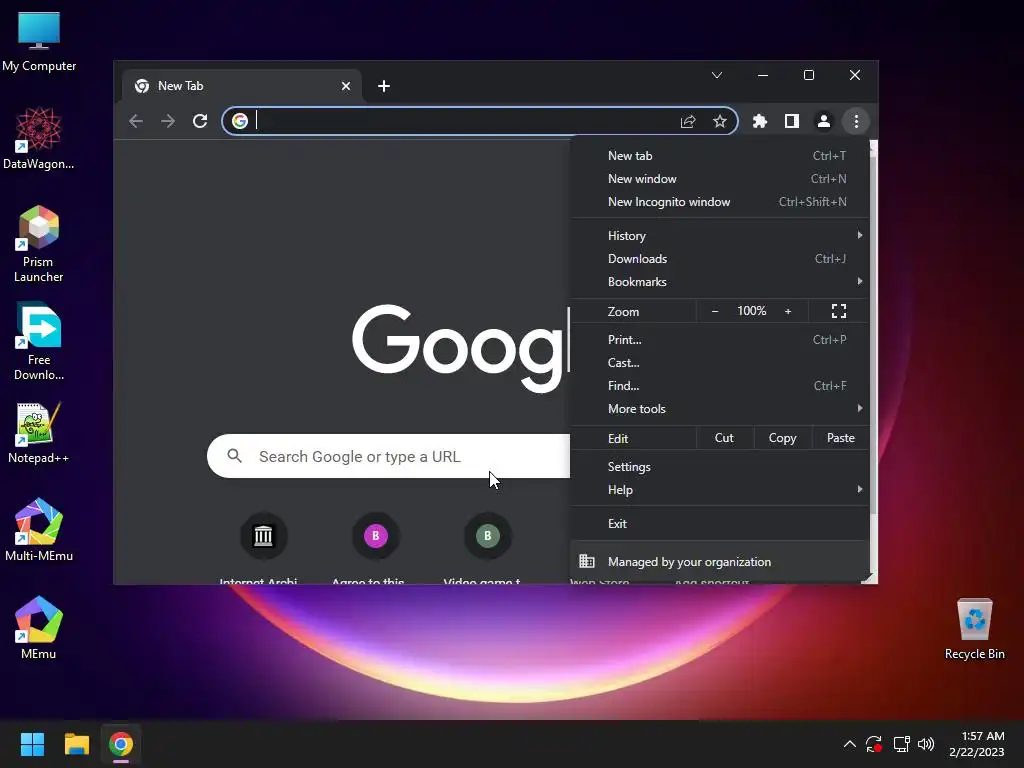Select the Multi-MEmu desktop icon
The height and width of the screenshot is (768, 1024).
click(x=39, y=530)
